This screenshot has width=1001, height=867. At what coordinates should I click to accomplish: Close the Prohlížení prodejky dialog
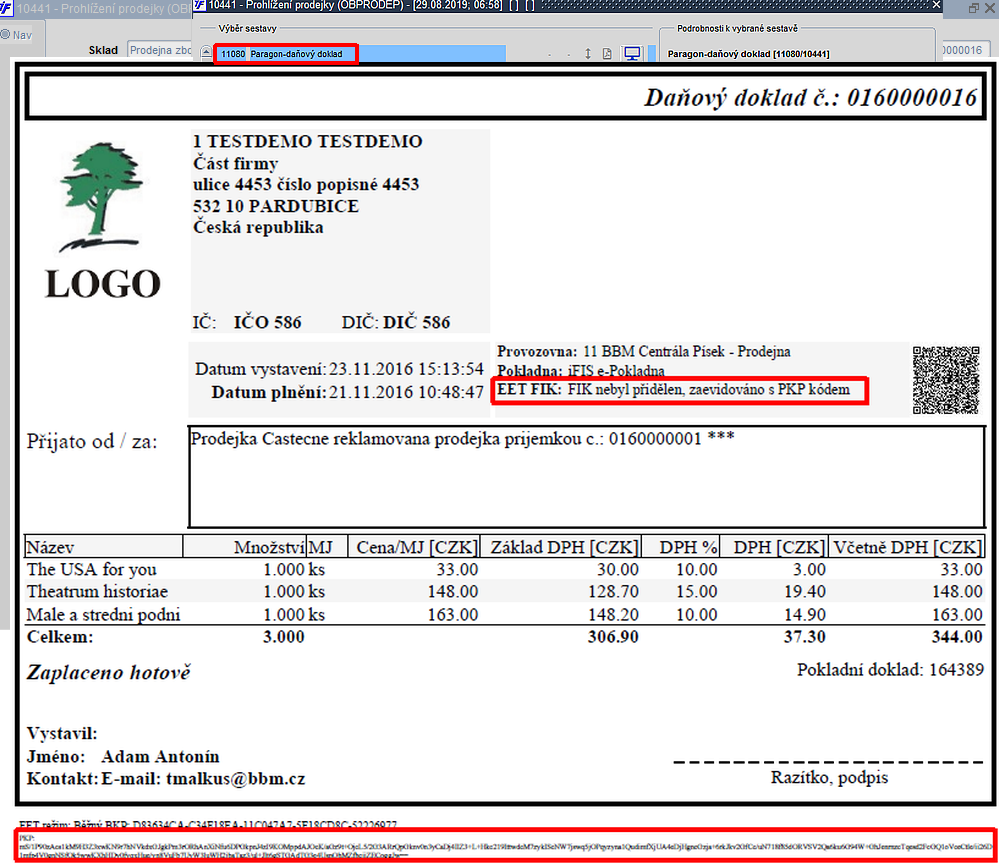(x=936, y=5)
